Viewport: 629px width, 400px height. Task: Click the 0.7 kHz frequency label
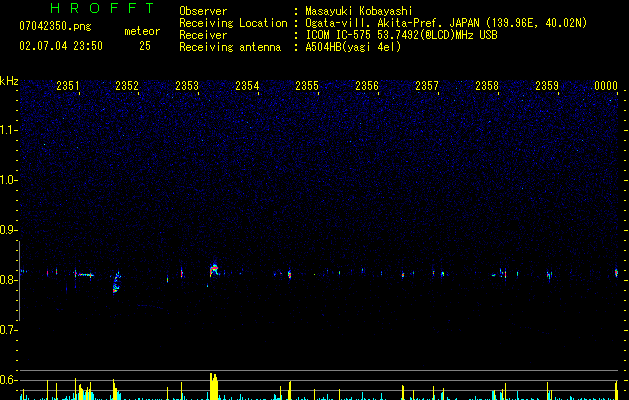[x=8, y=330]
